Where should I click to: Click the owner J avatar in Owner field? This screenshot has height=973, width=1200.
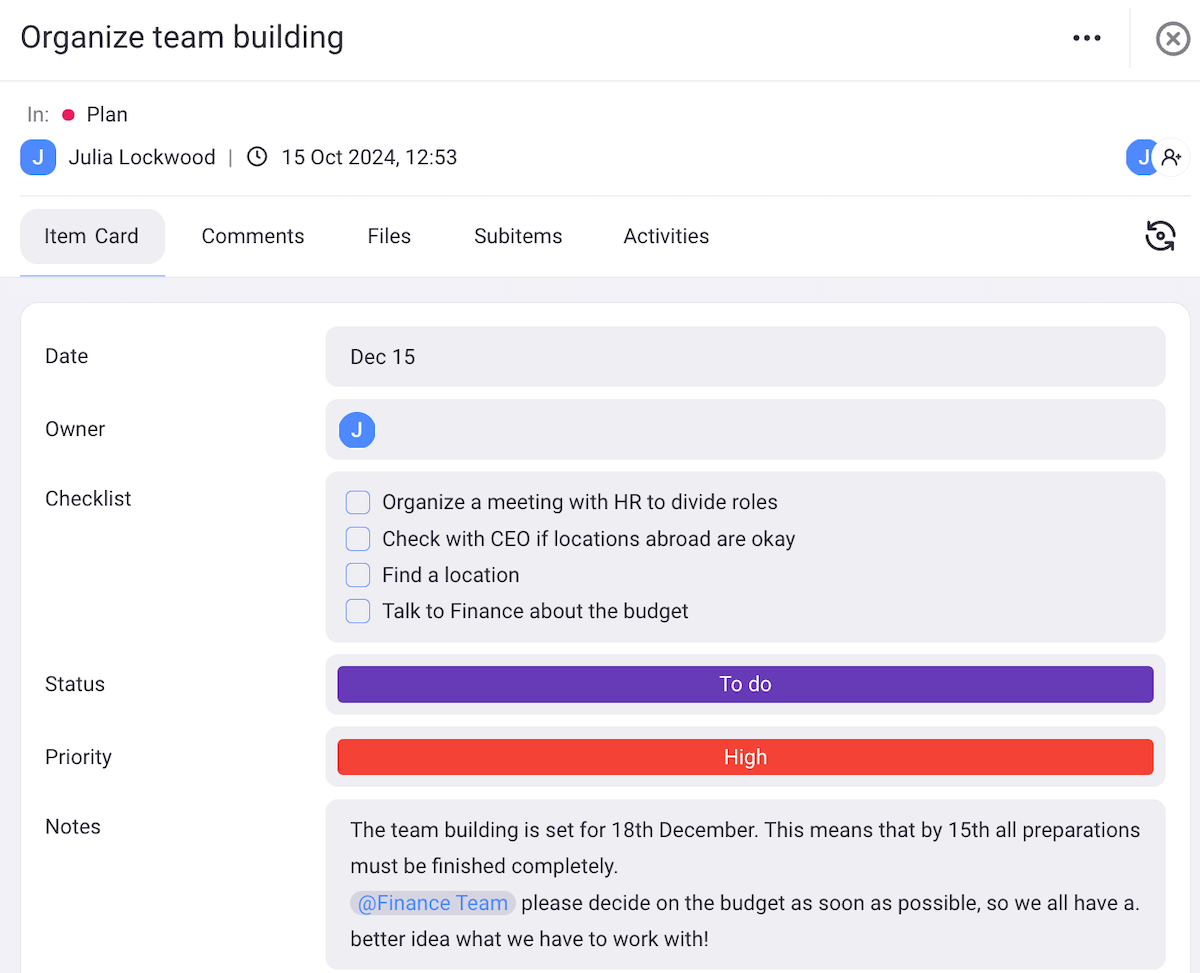coord(357,430)
